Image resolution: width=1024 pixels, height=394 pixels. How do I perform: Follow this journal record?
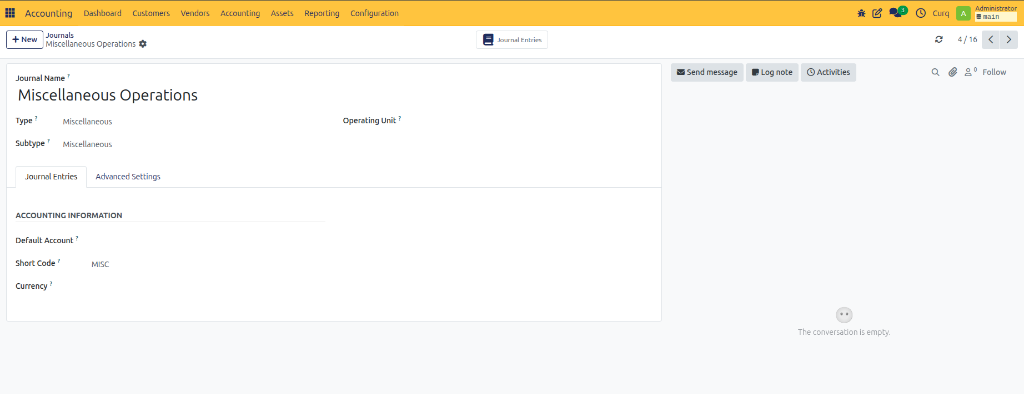(994, 72)
